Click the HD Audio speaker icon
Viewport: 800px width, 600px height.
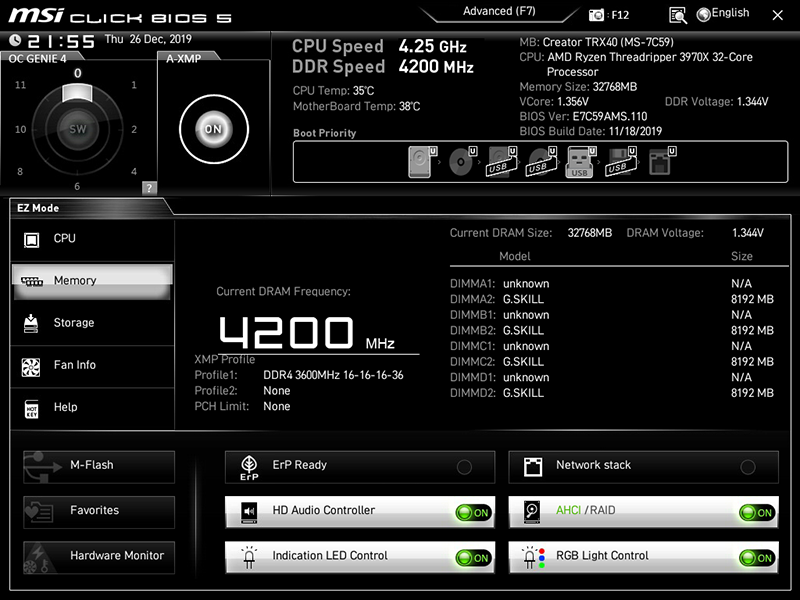[x=249, y=512]
